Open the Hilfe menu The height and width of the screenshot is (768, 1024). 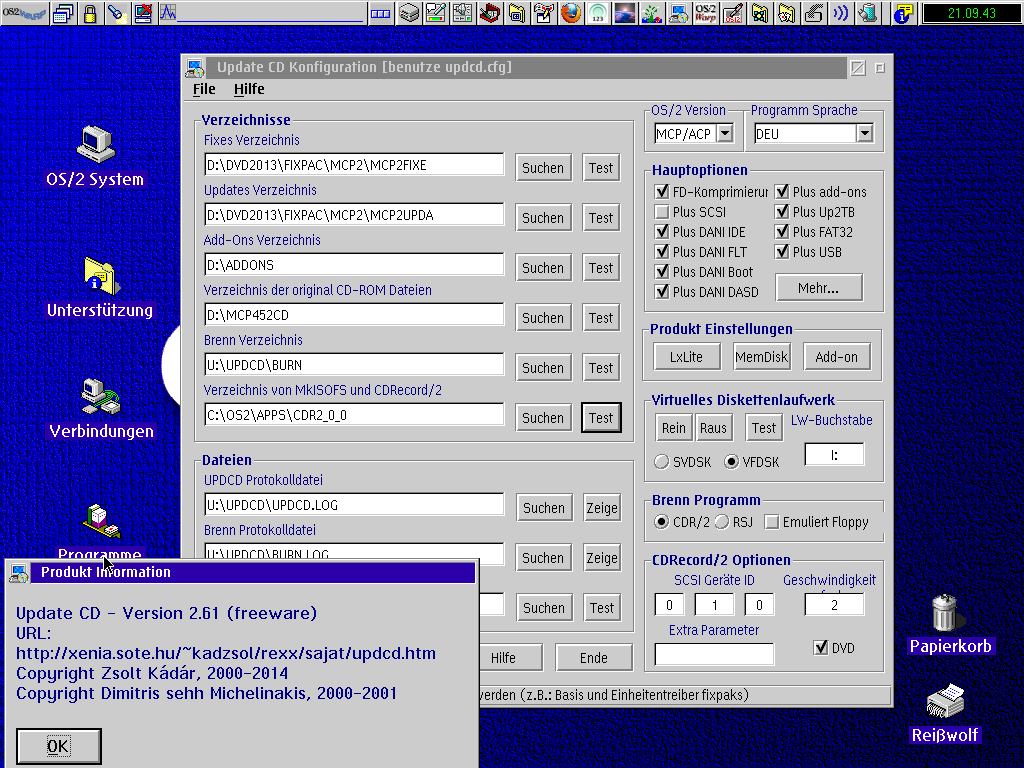(x=249, y=89)
